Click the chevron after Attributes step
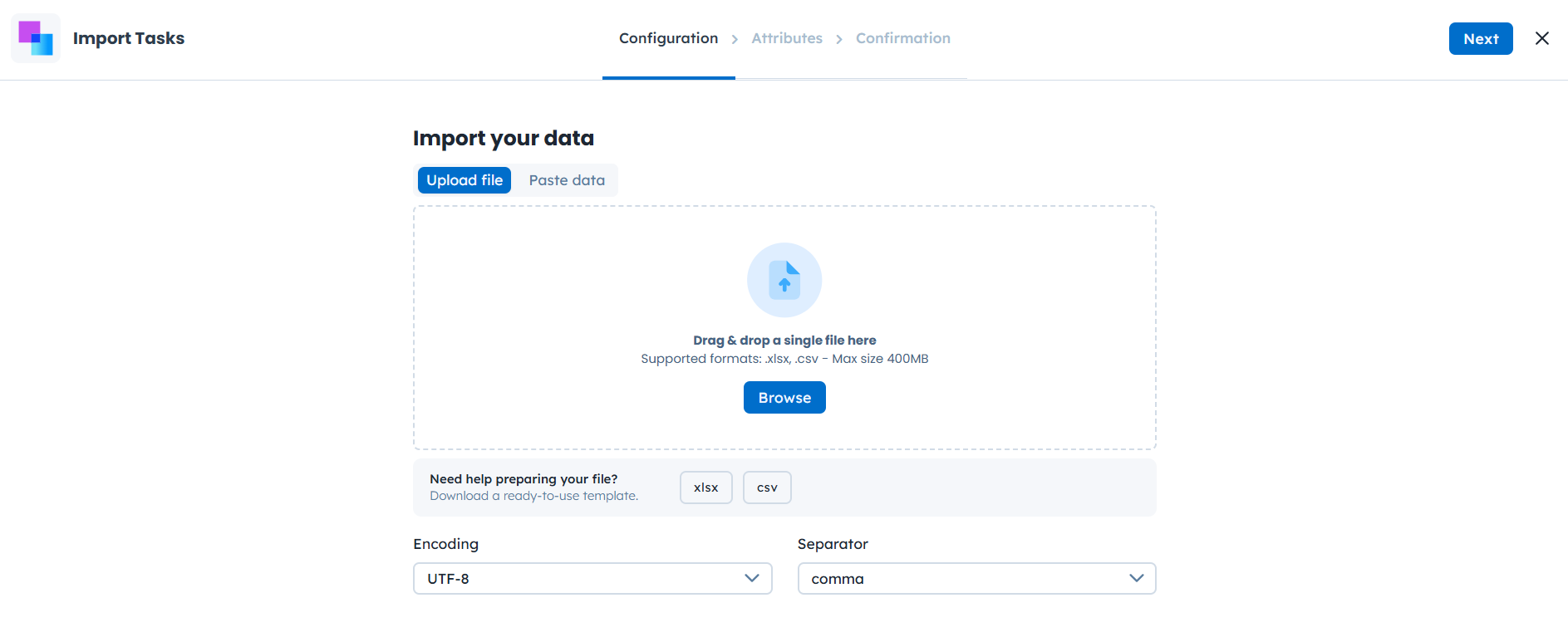Image resolution: width=1568 pixels, height=637 pixels. click(839, 39)
